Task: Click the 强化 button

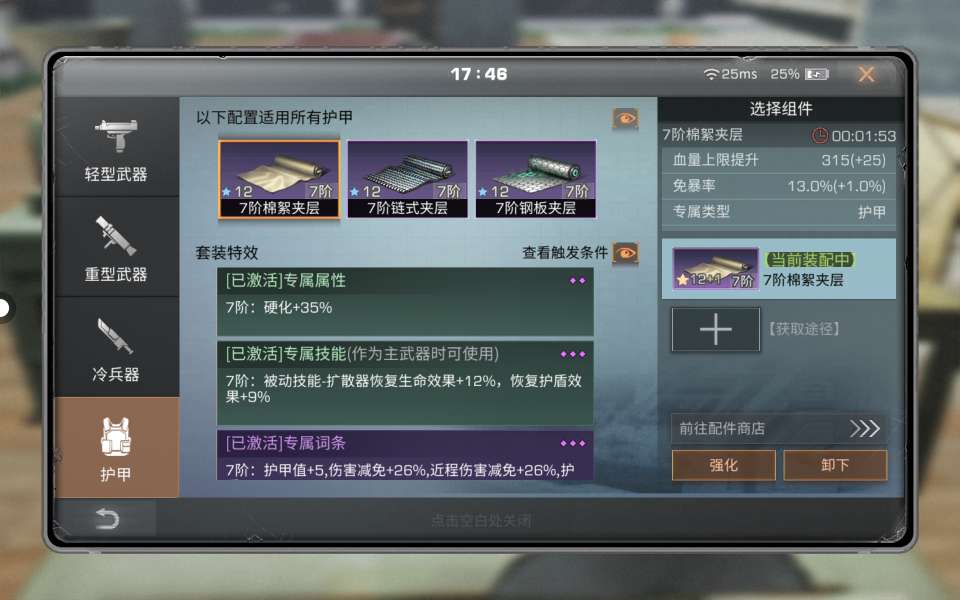Action: click(724, 465)
